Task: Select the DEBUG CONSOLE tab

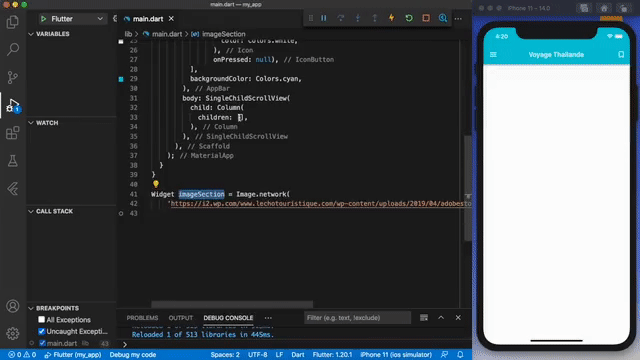Action: (x=228, y=318)
